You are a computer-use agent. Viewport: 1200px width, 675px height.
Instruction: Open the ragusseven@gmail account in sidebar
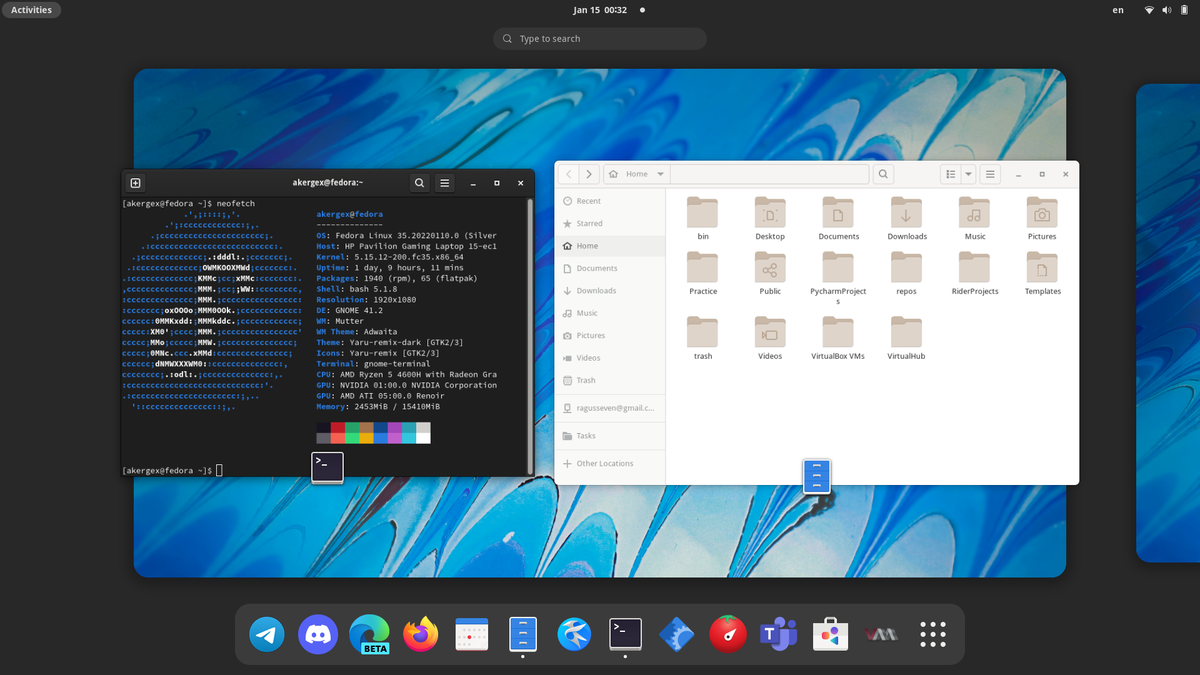point(609,408)
